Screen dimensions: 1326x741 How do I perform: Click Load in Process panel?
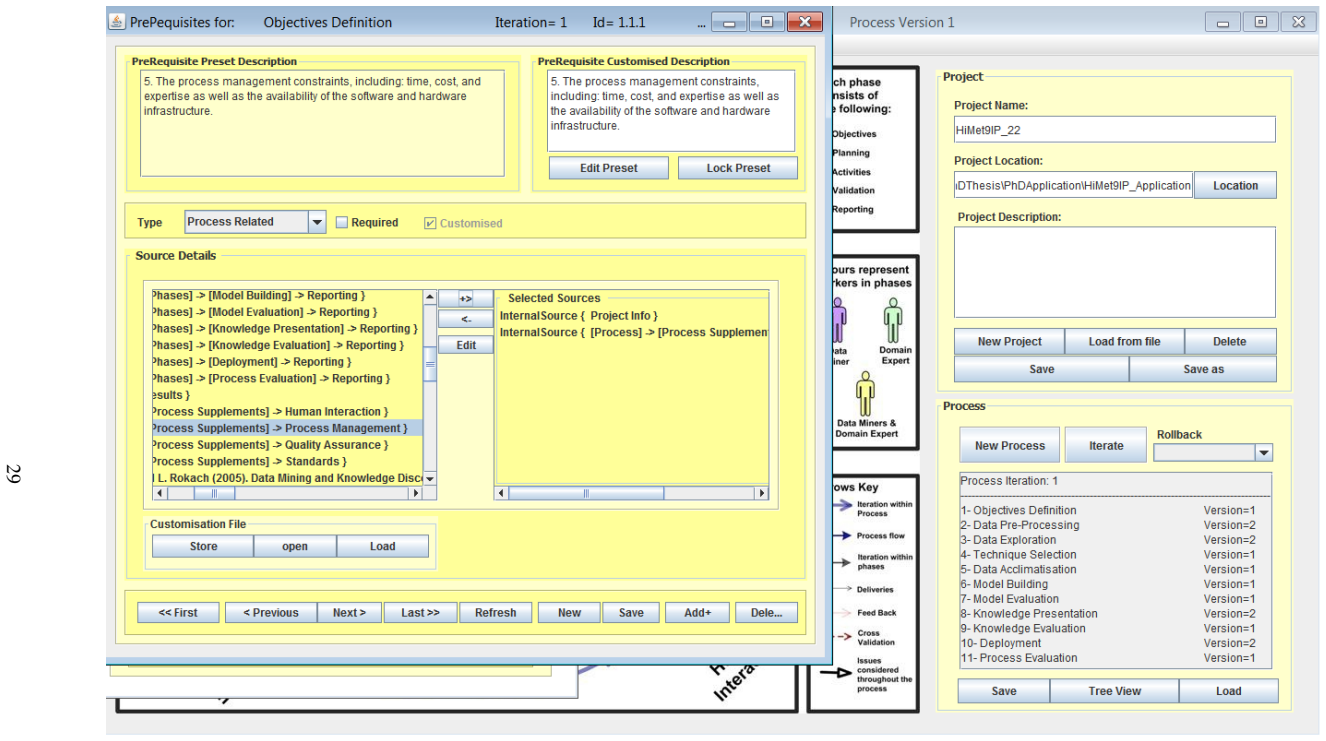tap(1228, 691)
